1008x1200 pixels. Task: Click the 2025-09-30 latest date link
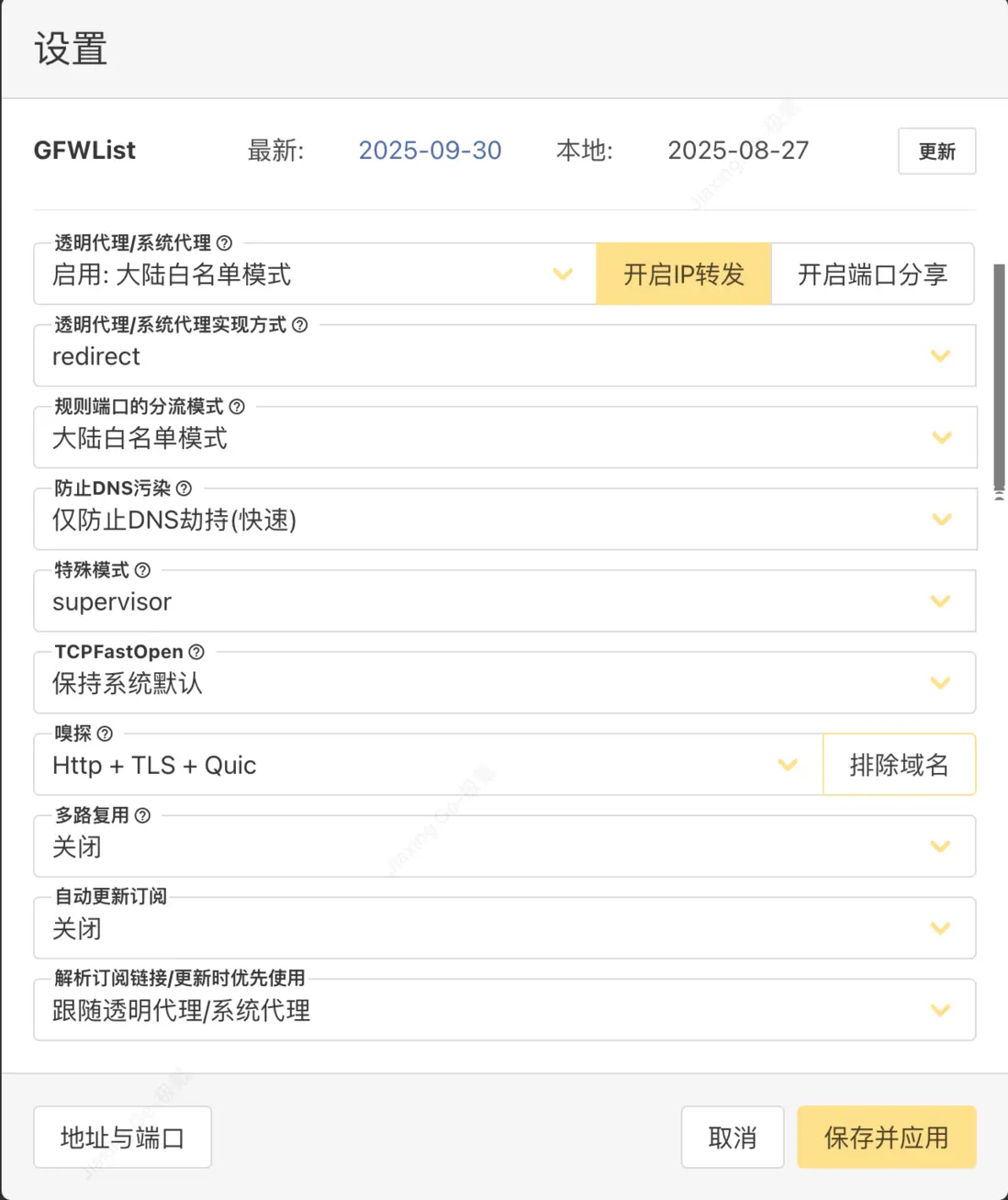430,150
